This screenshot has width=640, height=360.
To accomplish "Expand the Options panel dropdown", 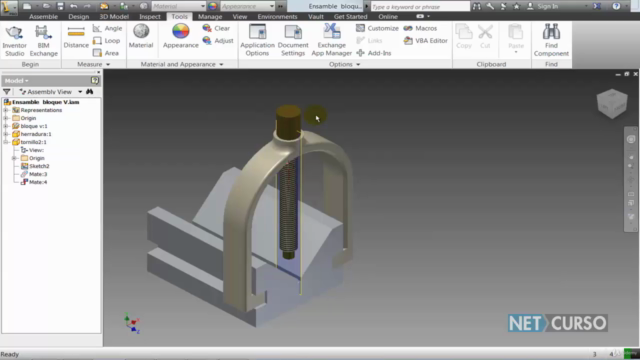I will (x=358, y=64).
